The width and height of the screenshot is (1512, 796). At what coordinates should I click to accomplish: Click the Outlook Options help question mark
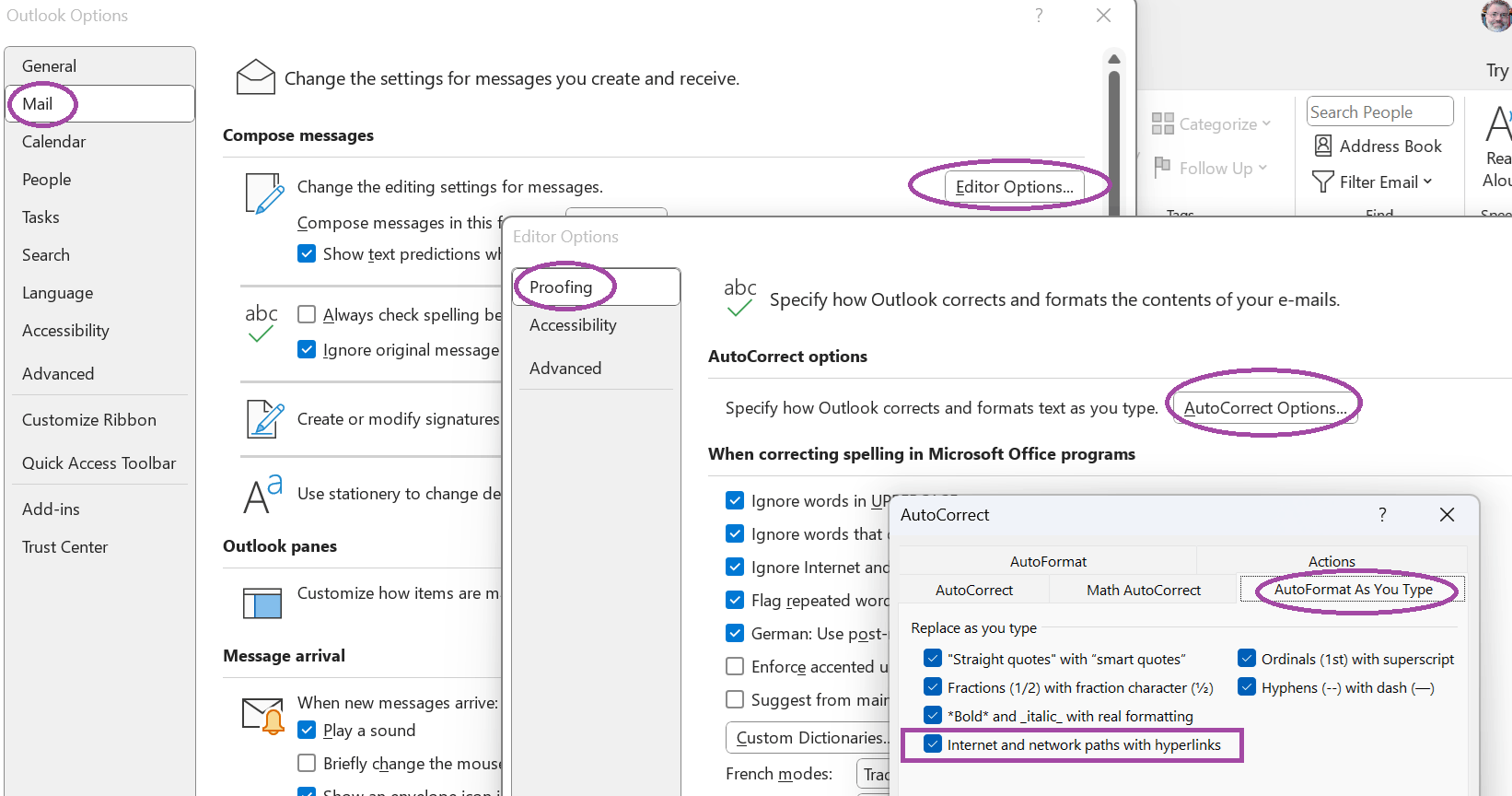(x=1039, y=16)
